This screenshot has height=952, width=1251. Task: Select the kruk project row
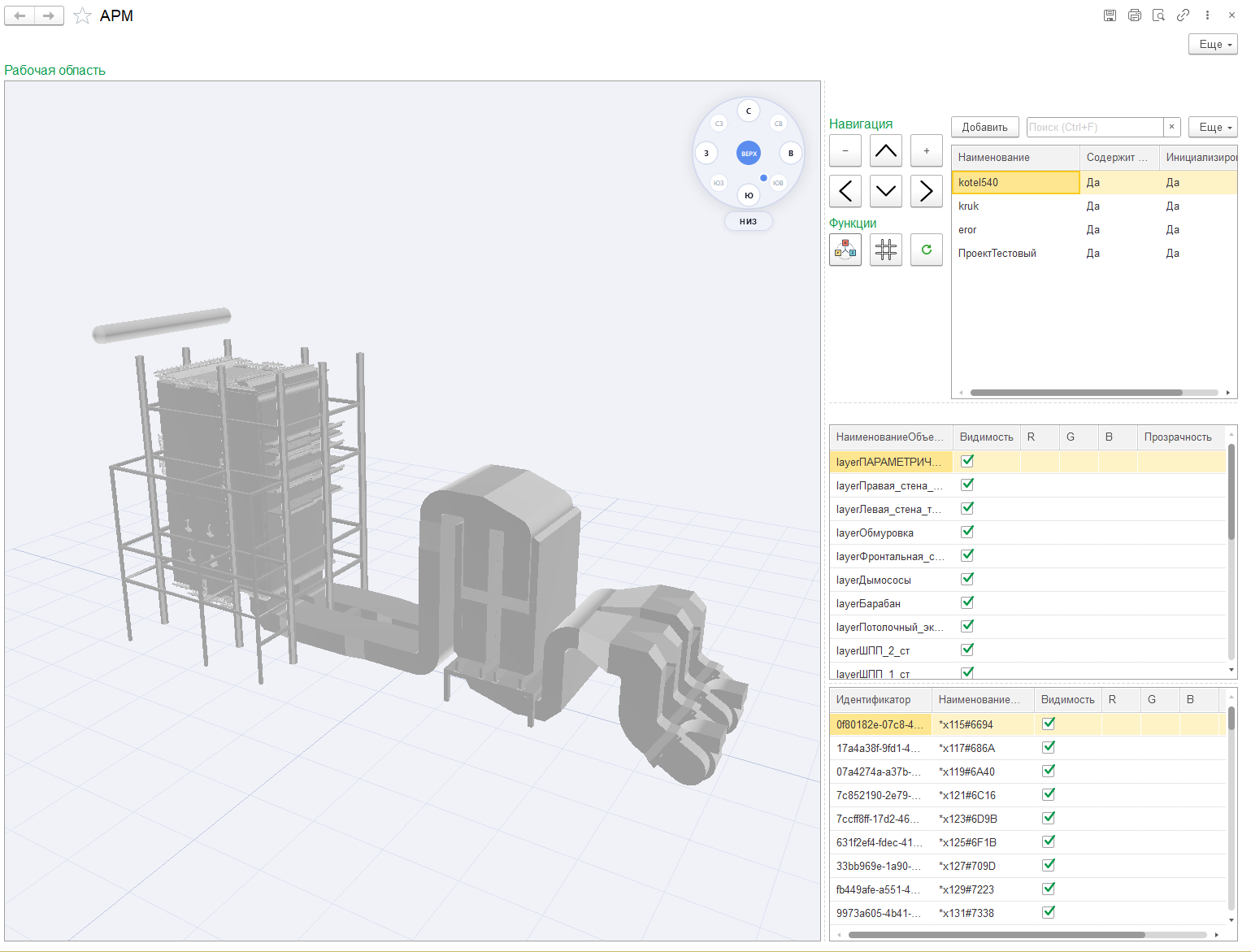coord(1094,206)
